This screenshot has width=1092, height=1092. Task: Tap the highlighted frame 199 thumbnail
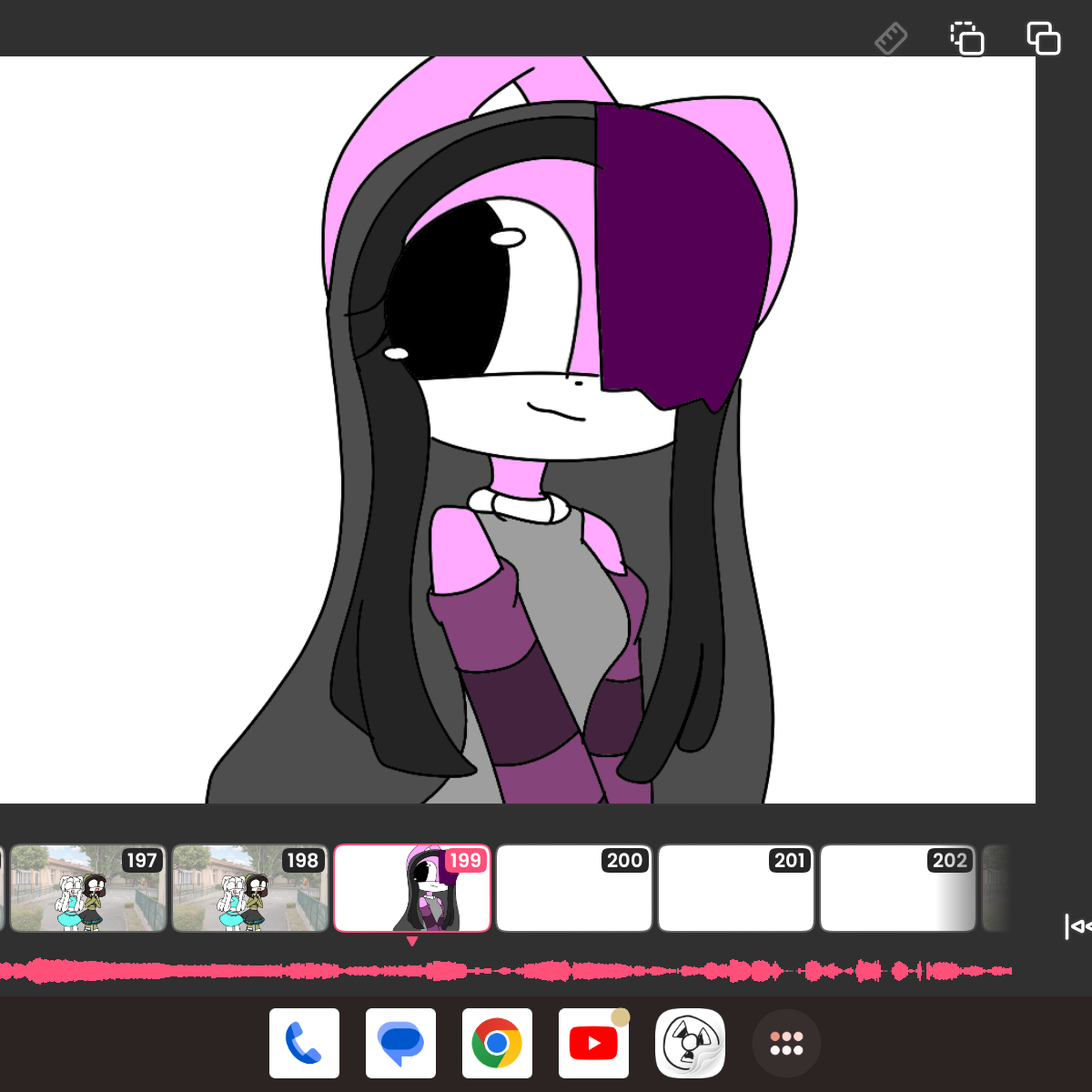tap(412, 888)
